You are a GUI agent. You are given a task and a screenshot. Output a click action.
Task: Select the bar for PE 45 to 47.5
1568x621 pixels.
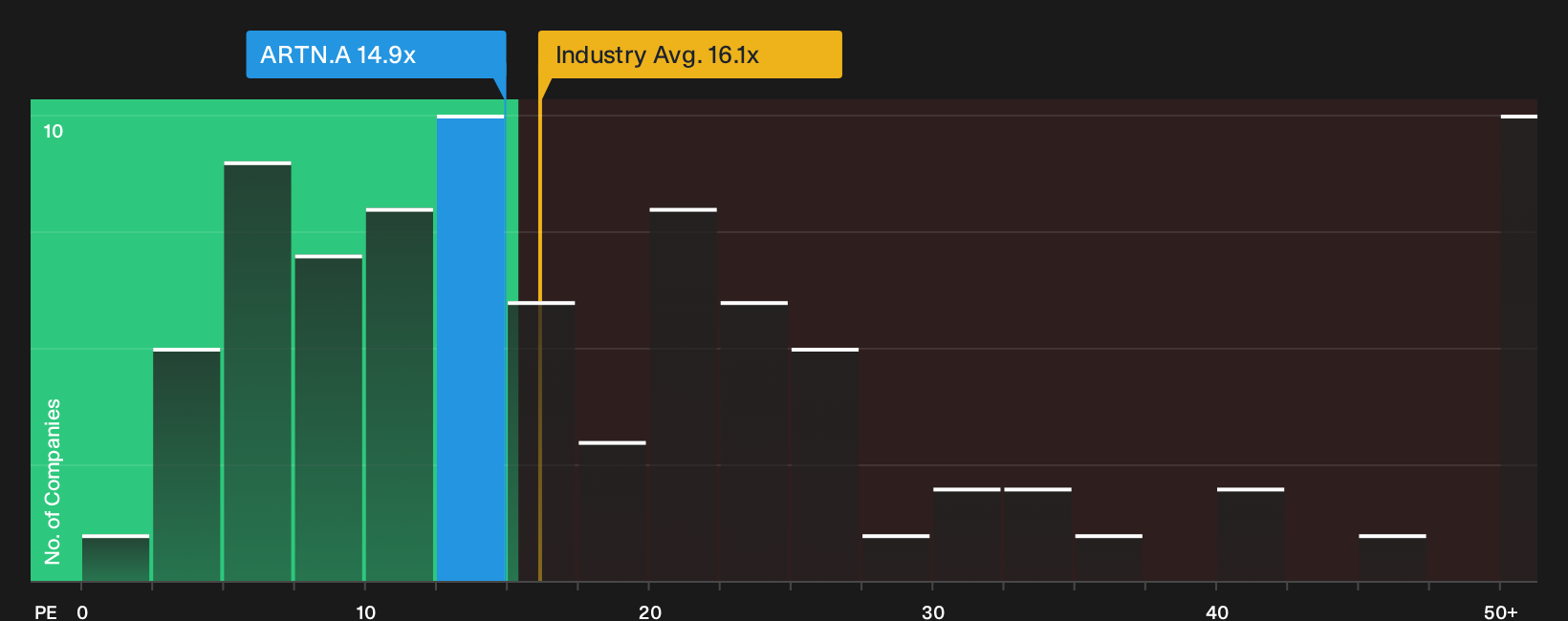1393,558
